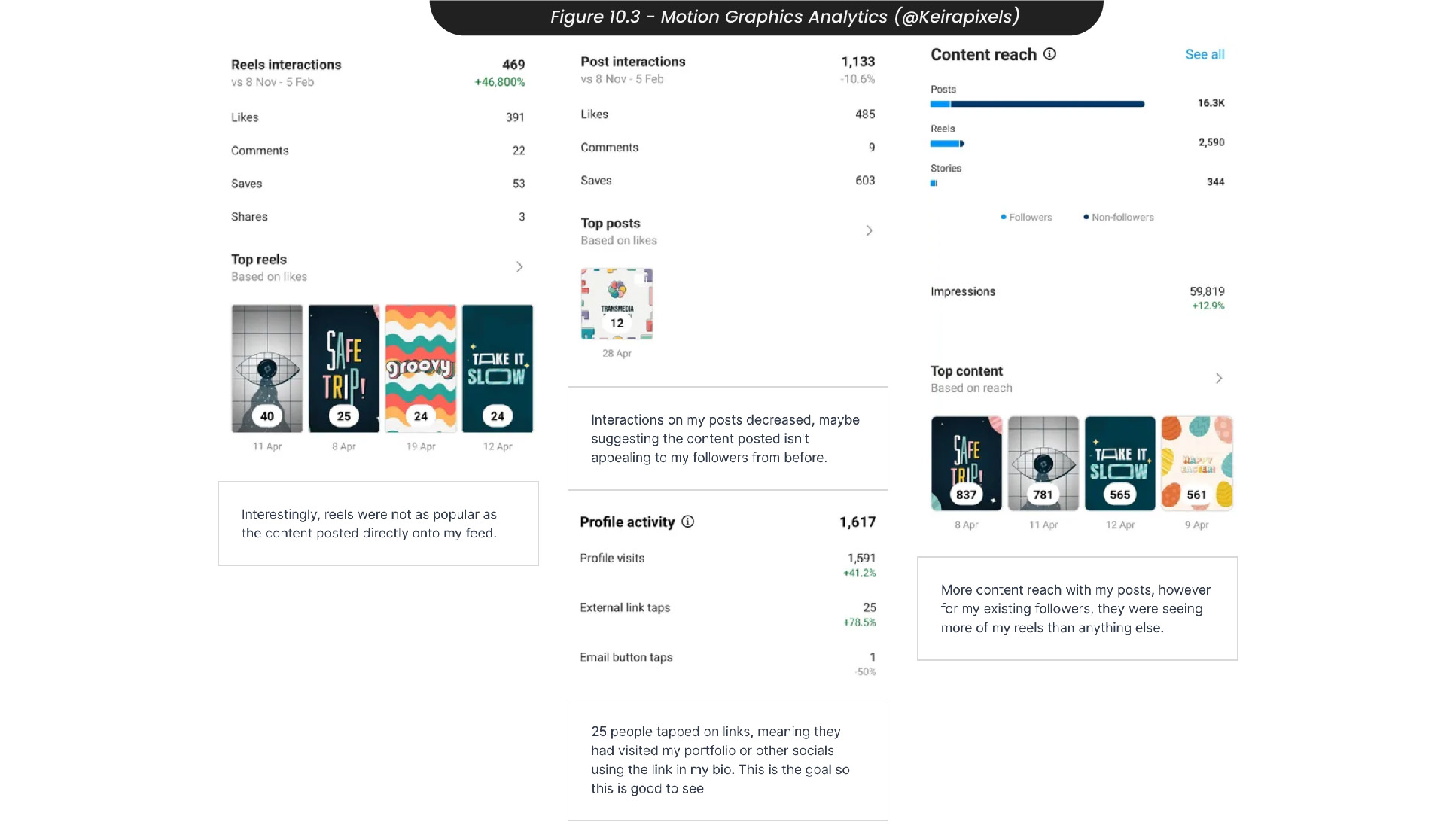The image size is (1456, 834).
Task: Click the Content reach info icon
Action: pos(1049,54)
